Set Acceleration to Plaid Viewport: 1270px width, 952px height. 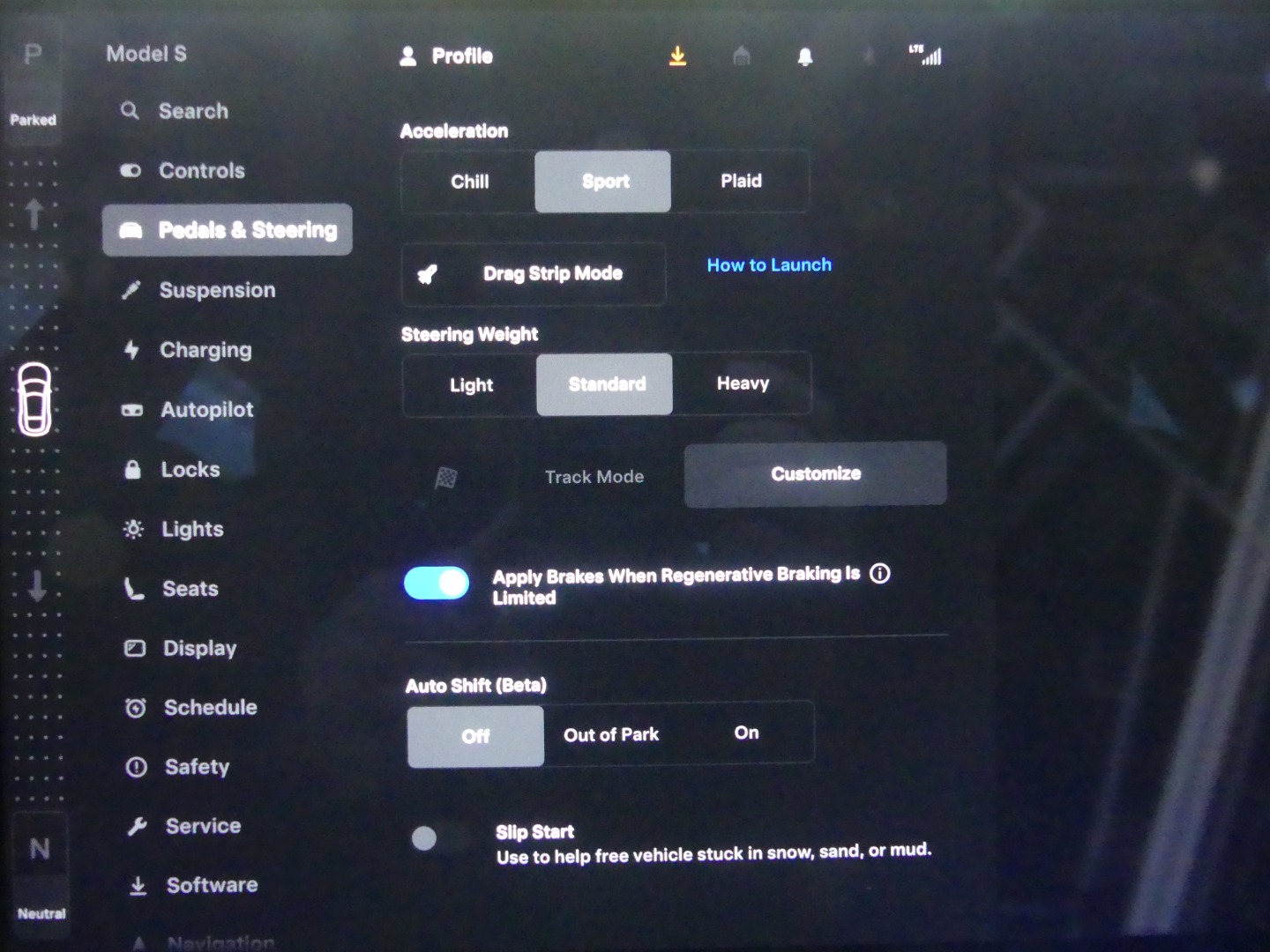(x=741, y=181)
